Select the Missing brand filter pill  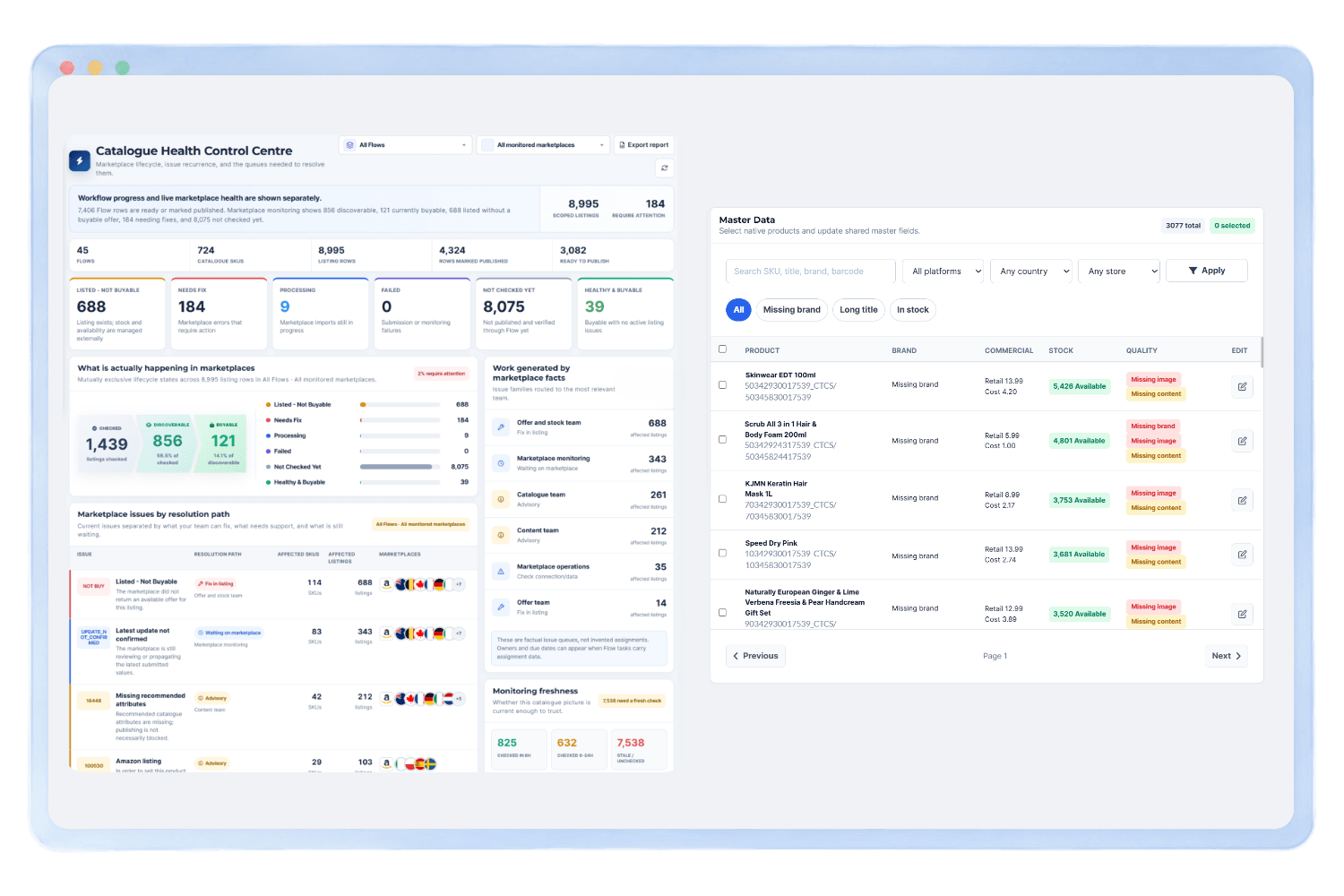(792, 310)
